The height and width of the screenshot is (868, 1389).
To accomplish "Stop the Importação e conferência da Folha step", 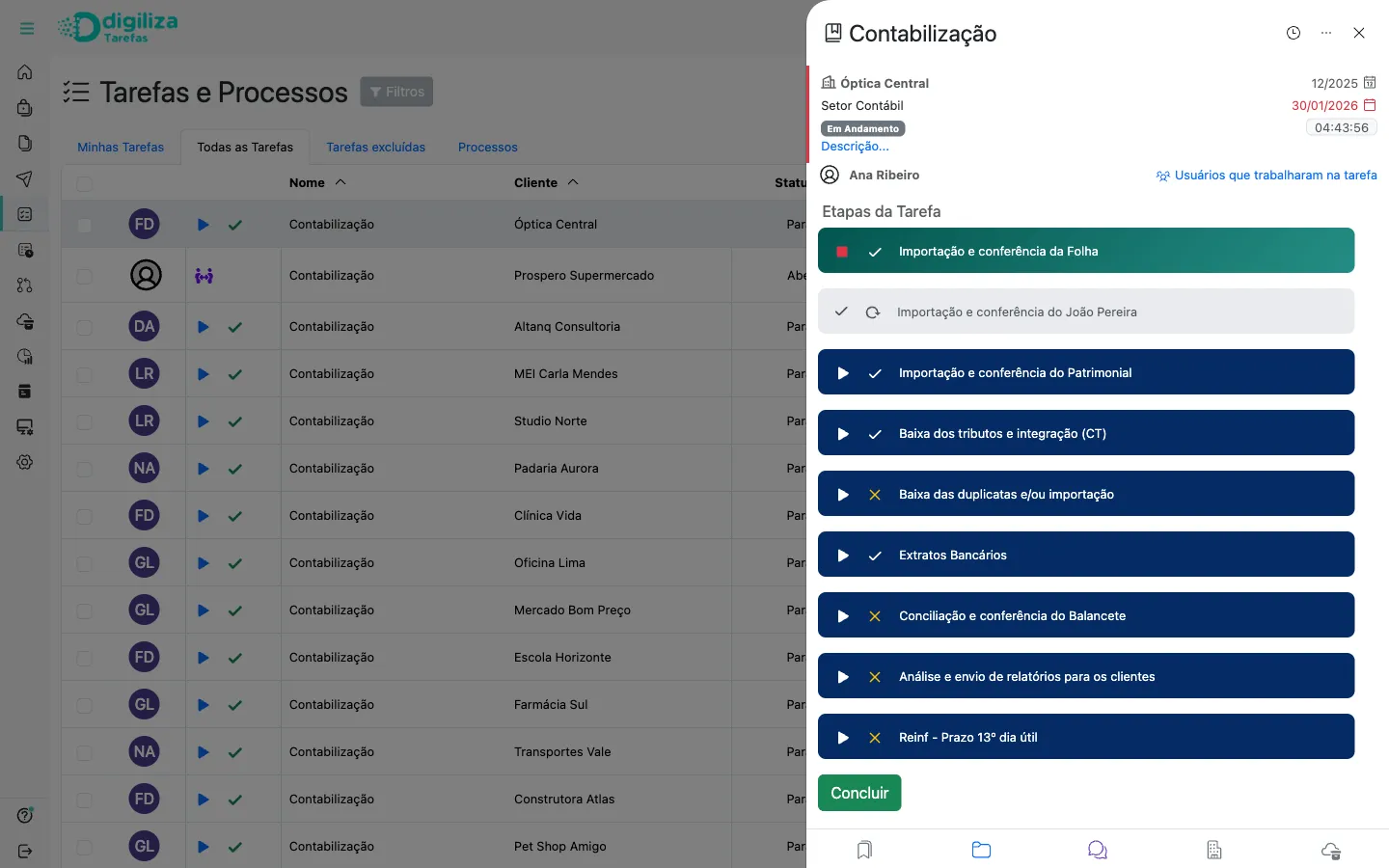I will pos(842,252).
